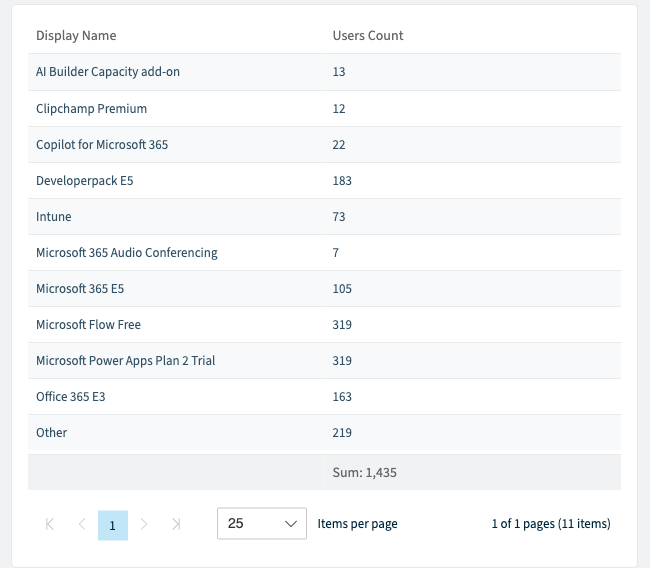Go to last page arrow icon
The image size is (650, 568).
(x=176, y=524)
